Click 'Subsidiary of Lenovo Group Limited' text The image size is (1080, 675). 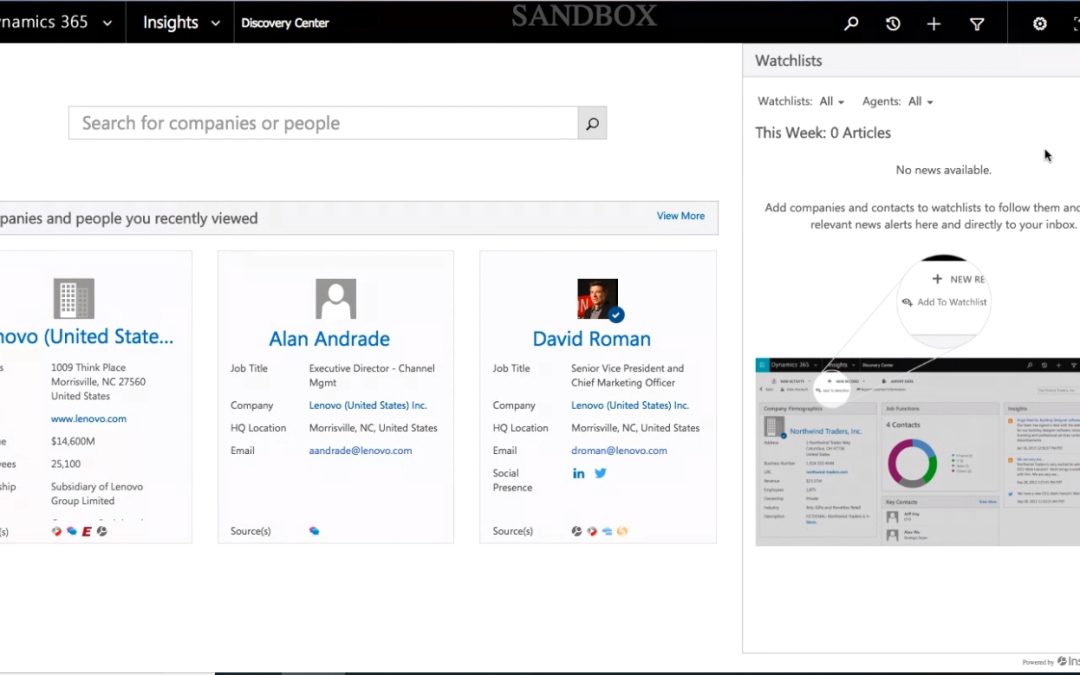point(97,494)
